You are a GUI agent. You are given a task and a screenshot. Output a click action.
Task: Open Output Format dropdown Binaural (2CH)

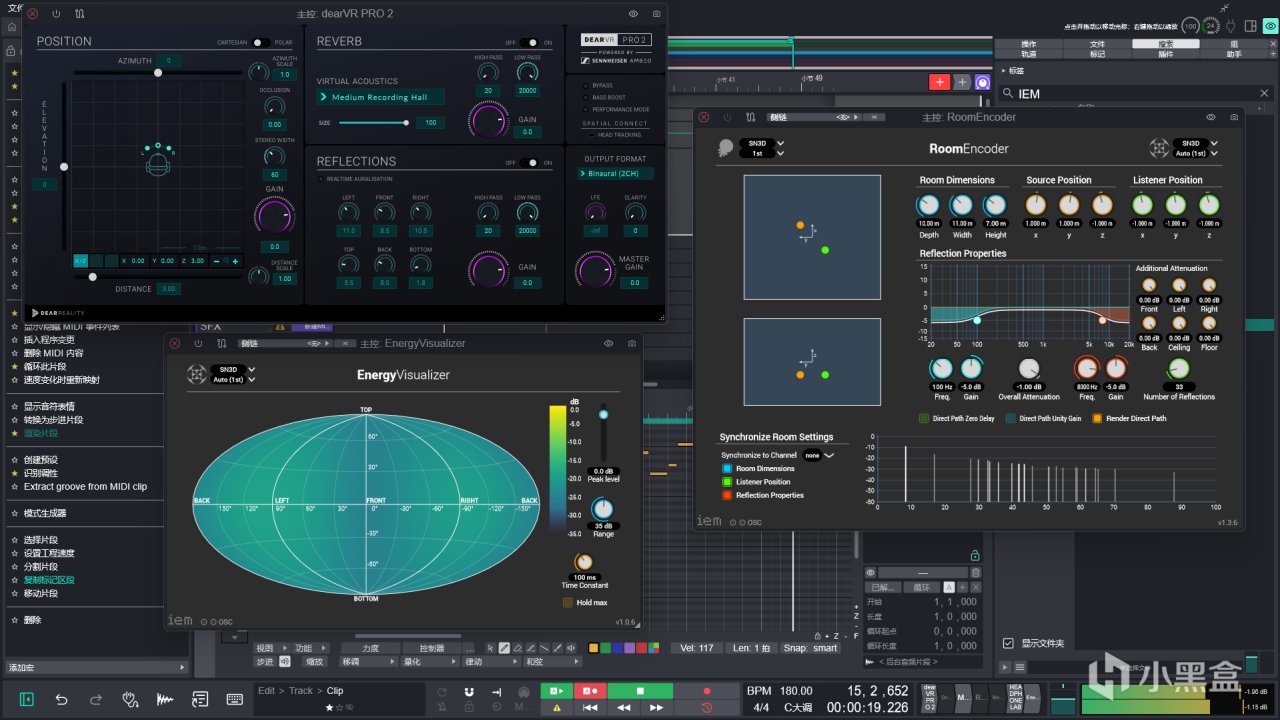(616, 173)
